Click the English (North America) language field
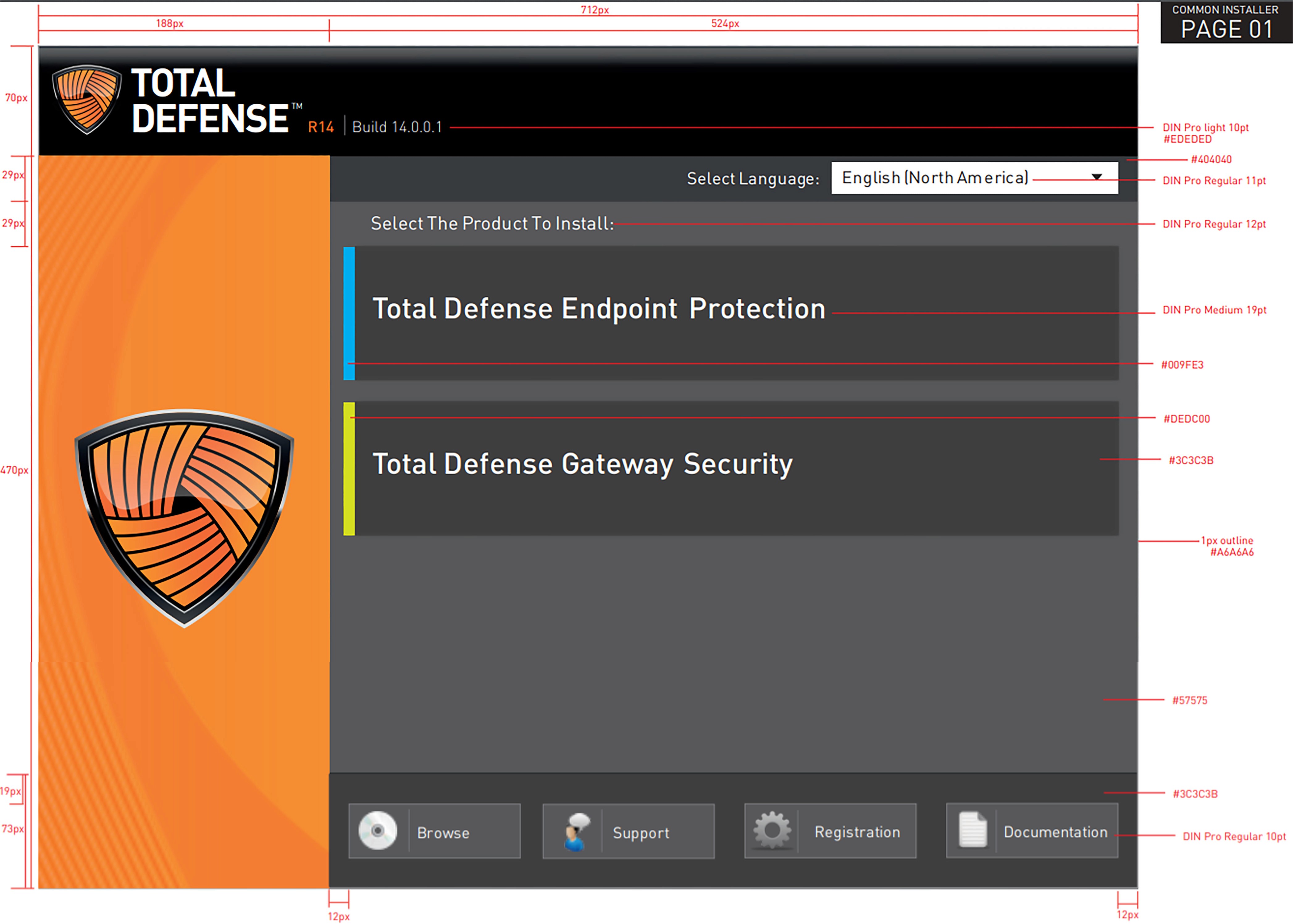The image size is (1293, 924). click(x=935, y=178)
